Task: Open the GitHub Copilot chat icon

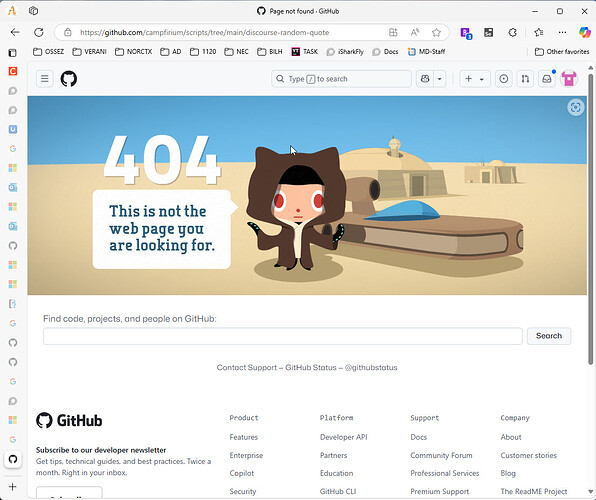Action: tap(425, 79)
